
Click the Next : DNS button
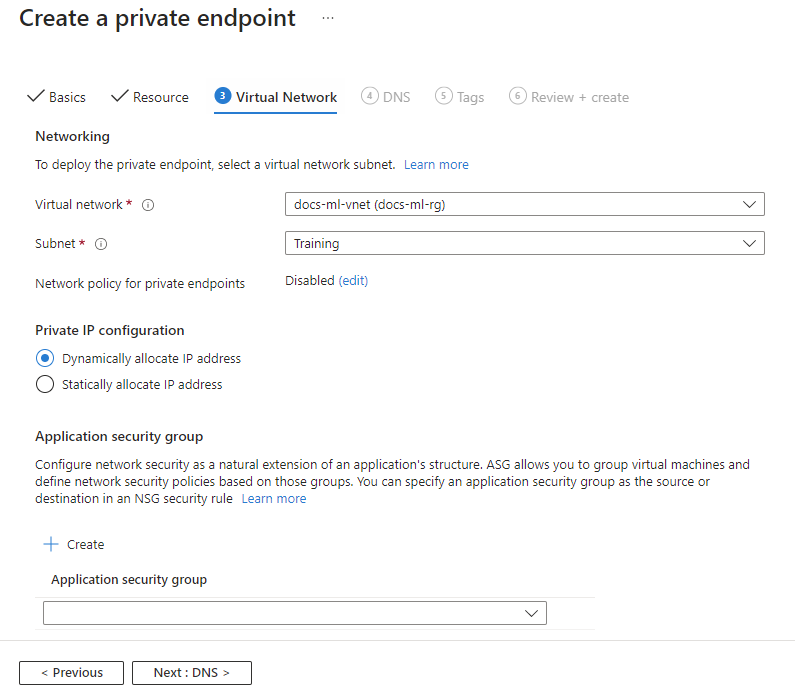pos(191,673)
